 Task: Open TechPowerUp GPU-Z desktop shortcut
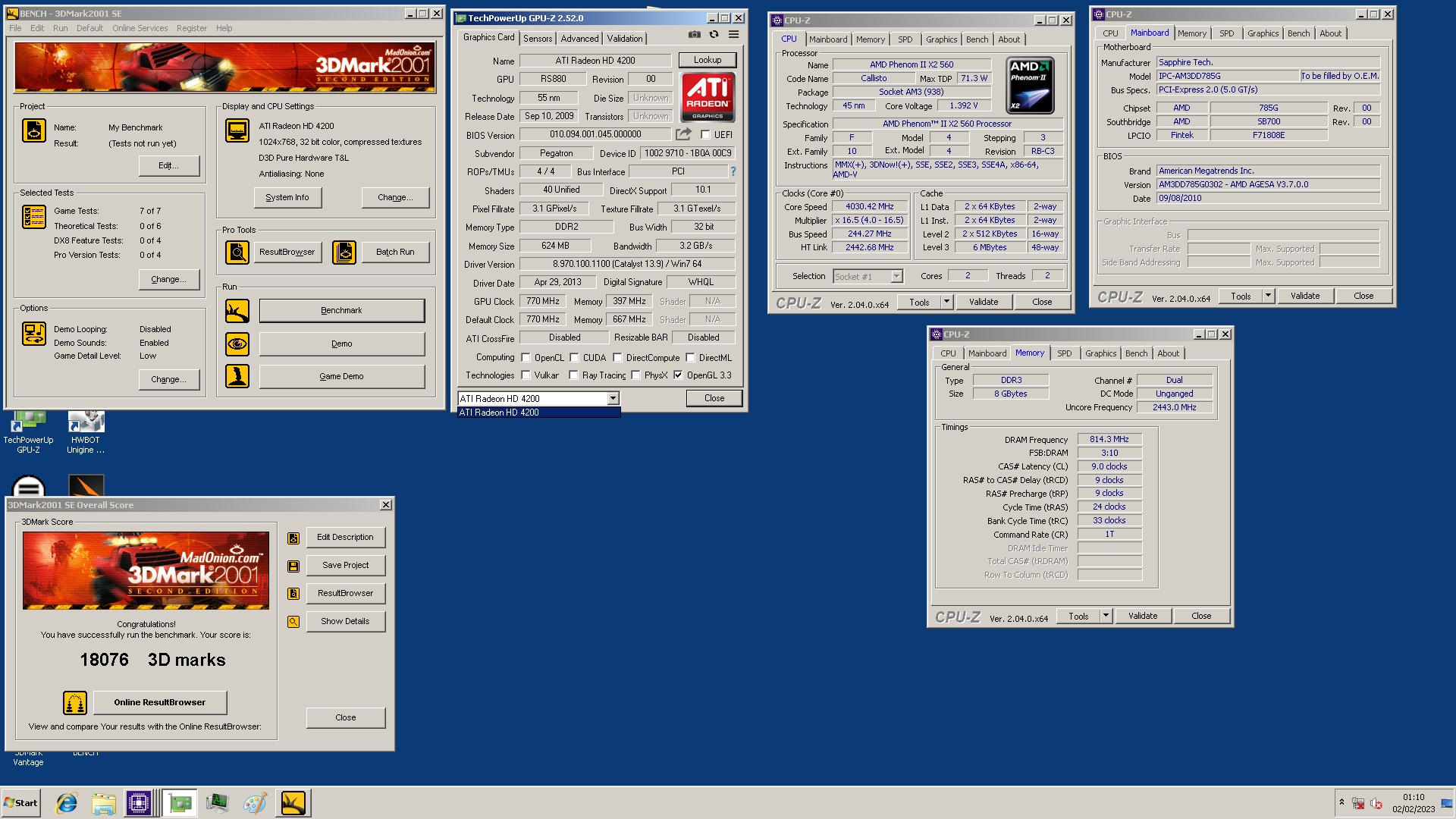point(29,432)
